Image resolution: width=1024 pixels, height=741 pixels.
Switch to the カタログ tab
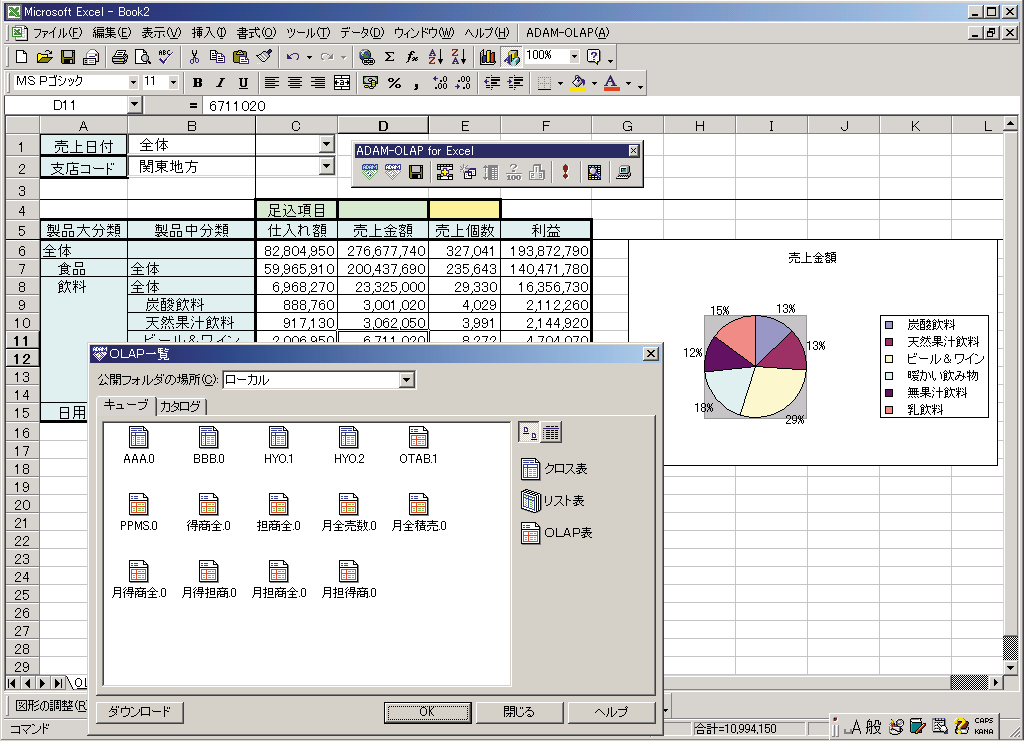180,406
